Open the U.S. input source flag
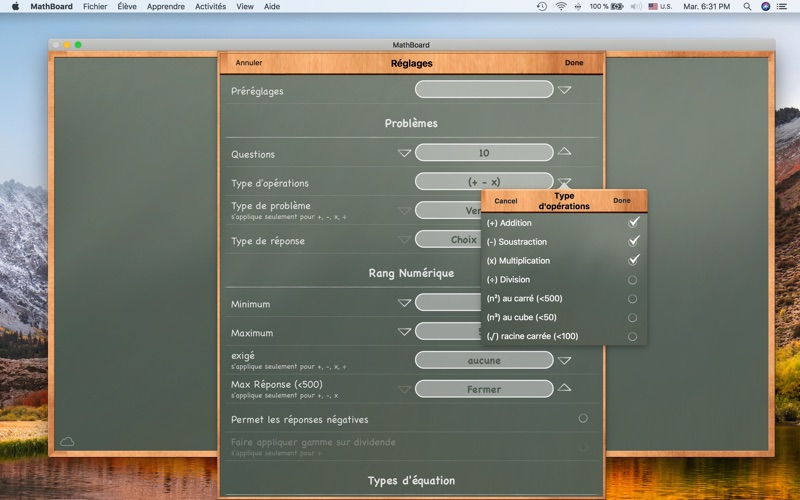 [x=660, y=7]
